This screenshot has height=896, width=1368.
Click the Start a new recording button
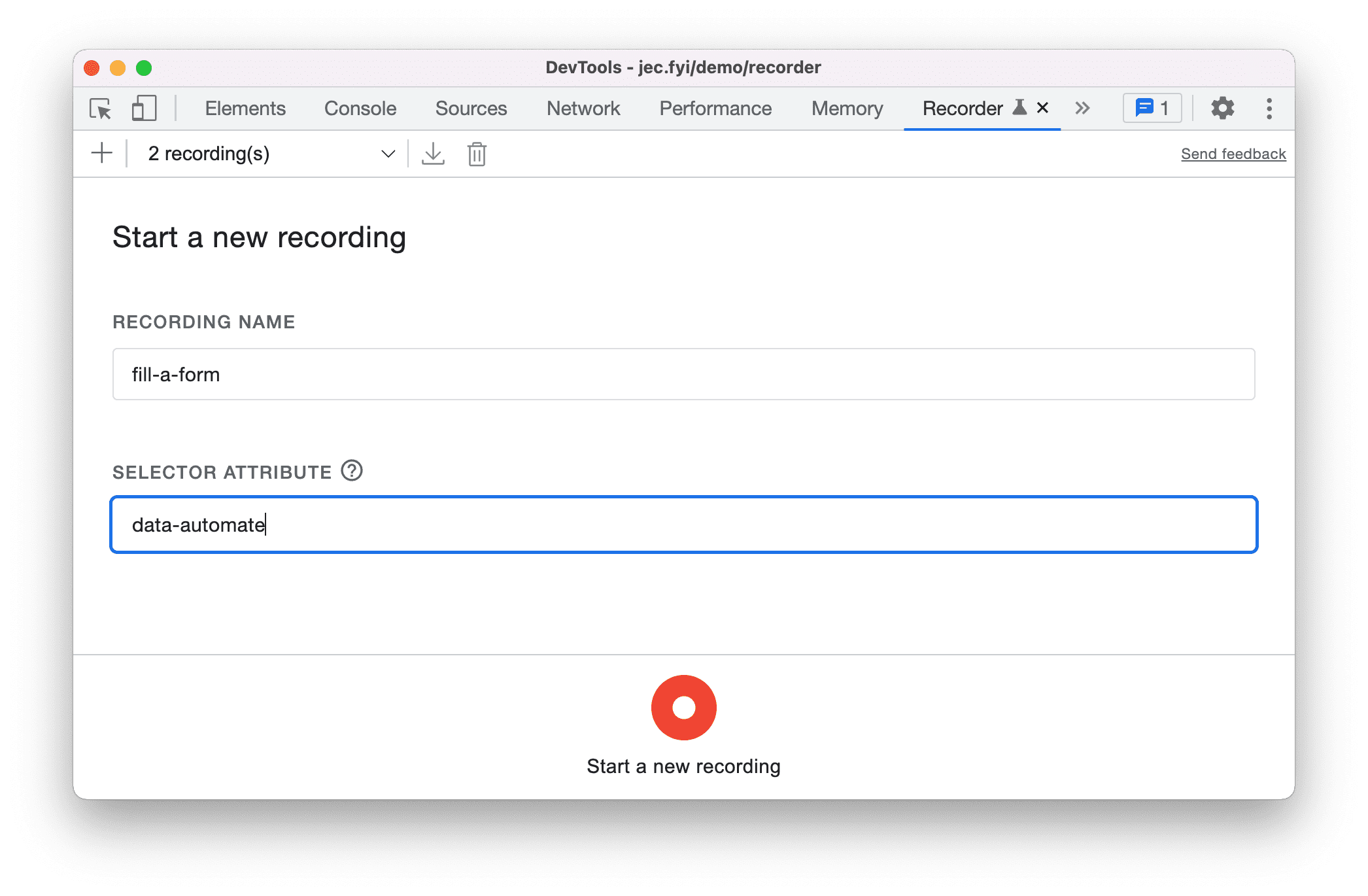click(683, 734)
